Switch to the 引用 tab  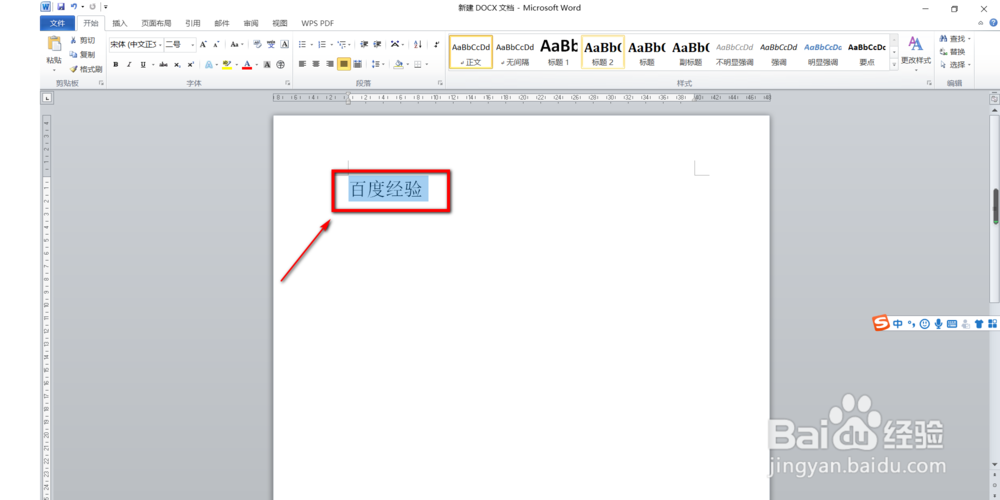pos(193,24)
